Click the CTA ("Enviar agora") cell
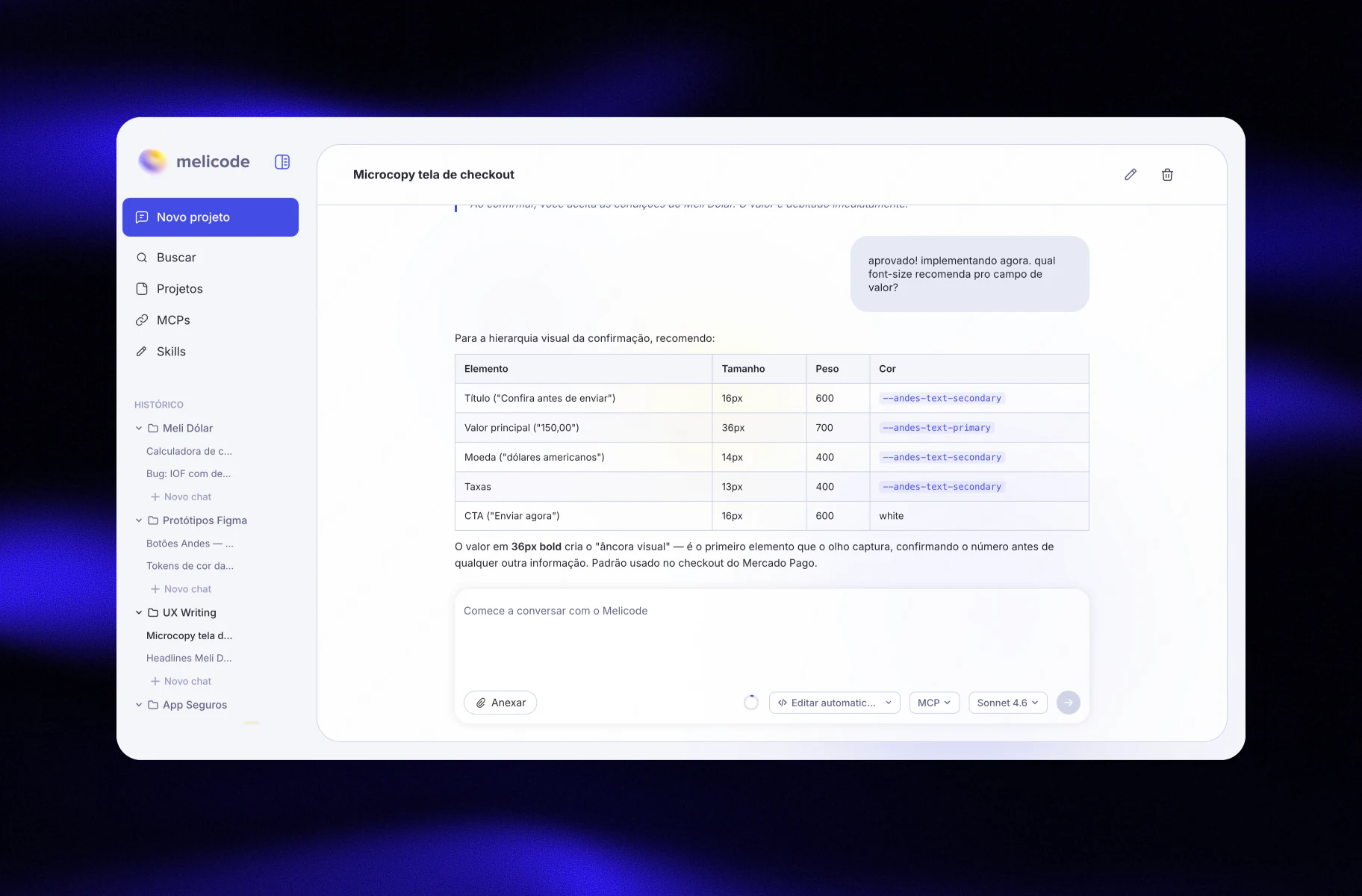This screenshot has width=1362, height=896. click(583, 516)
